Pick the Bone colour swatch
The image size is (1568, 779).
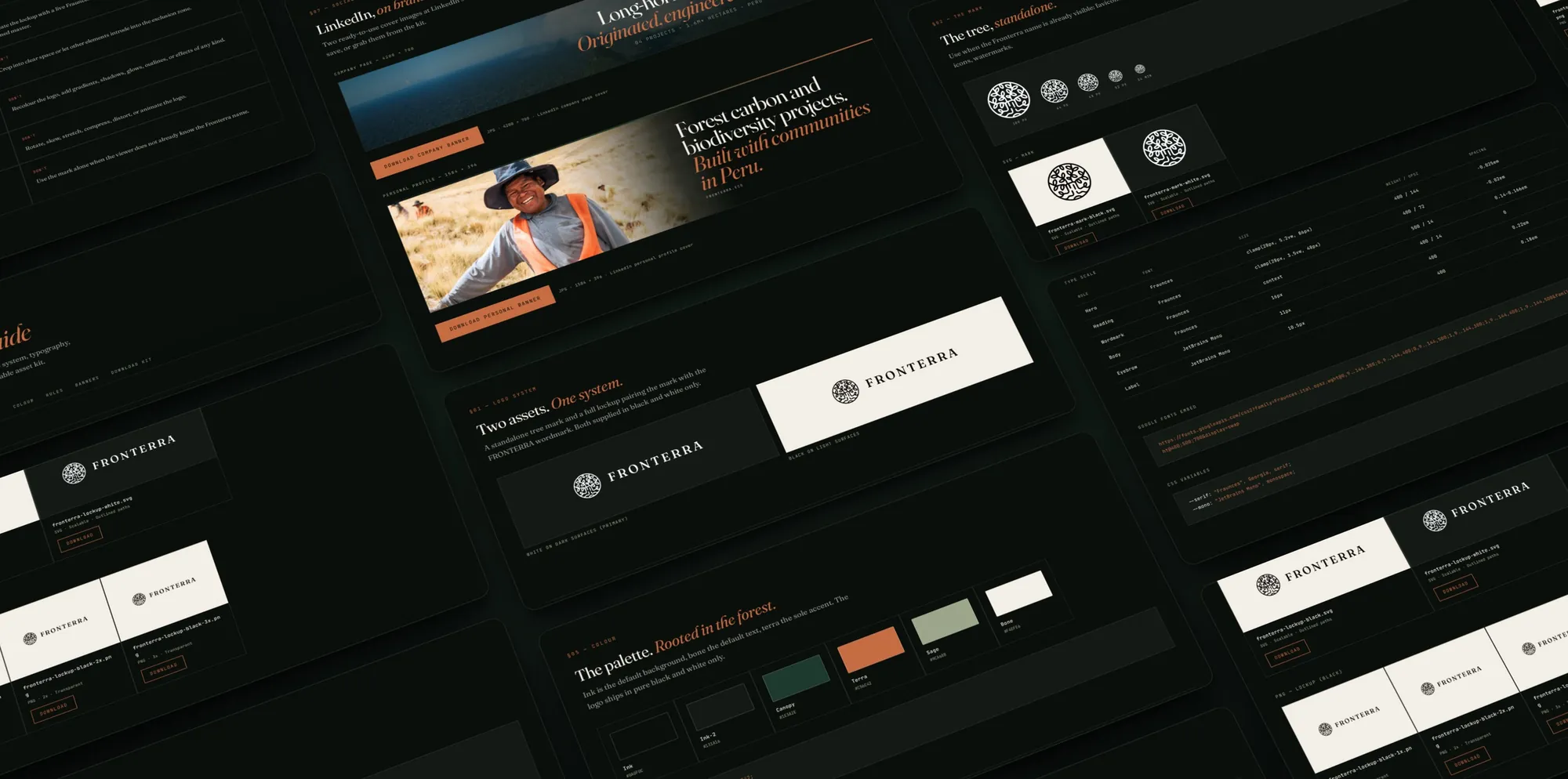[1019, 593]
